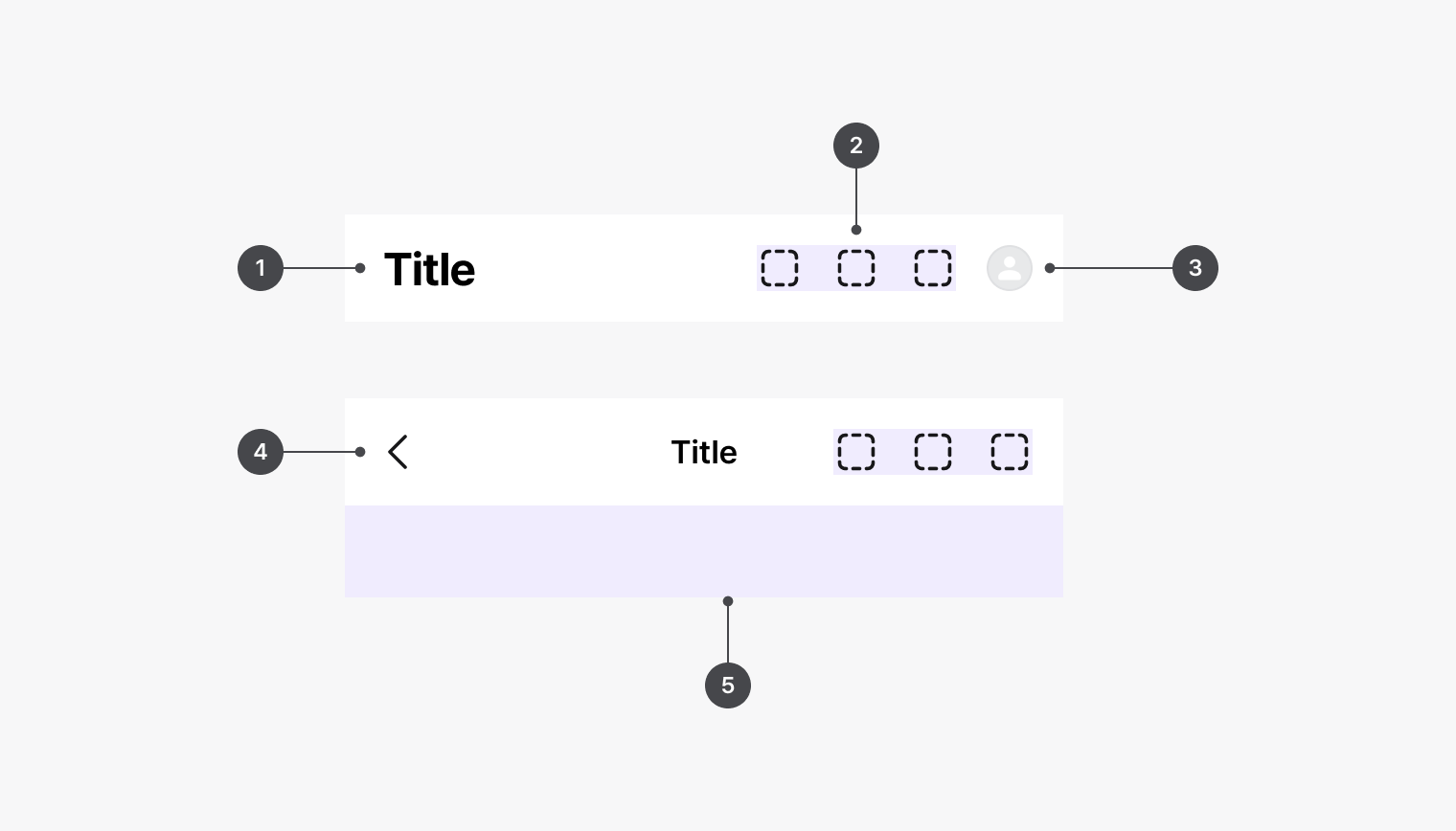1456x831 pixels.
Task: Click the connector dot below badge 2
Action: pos(856,230)
